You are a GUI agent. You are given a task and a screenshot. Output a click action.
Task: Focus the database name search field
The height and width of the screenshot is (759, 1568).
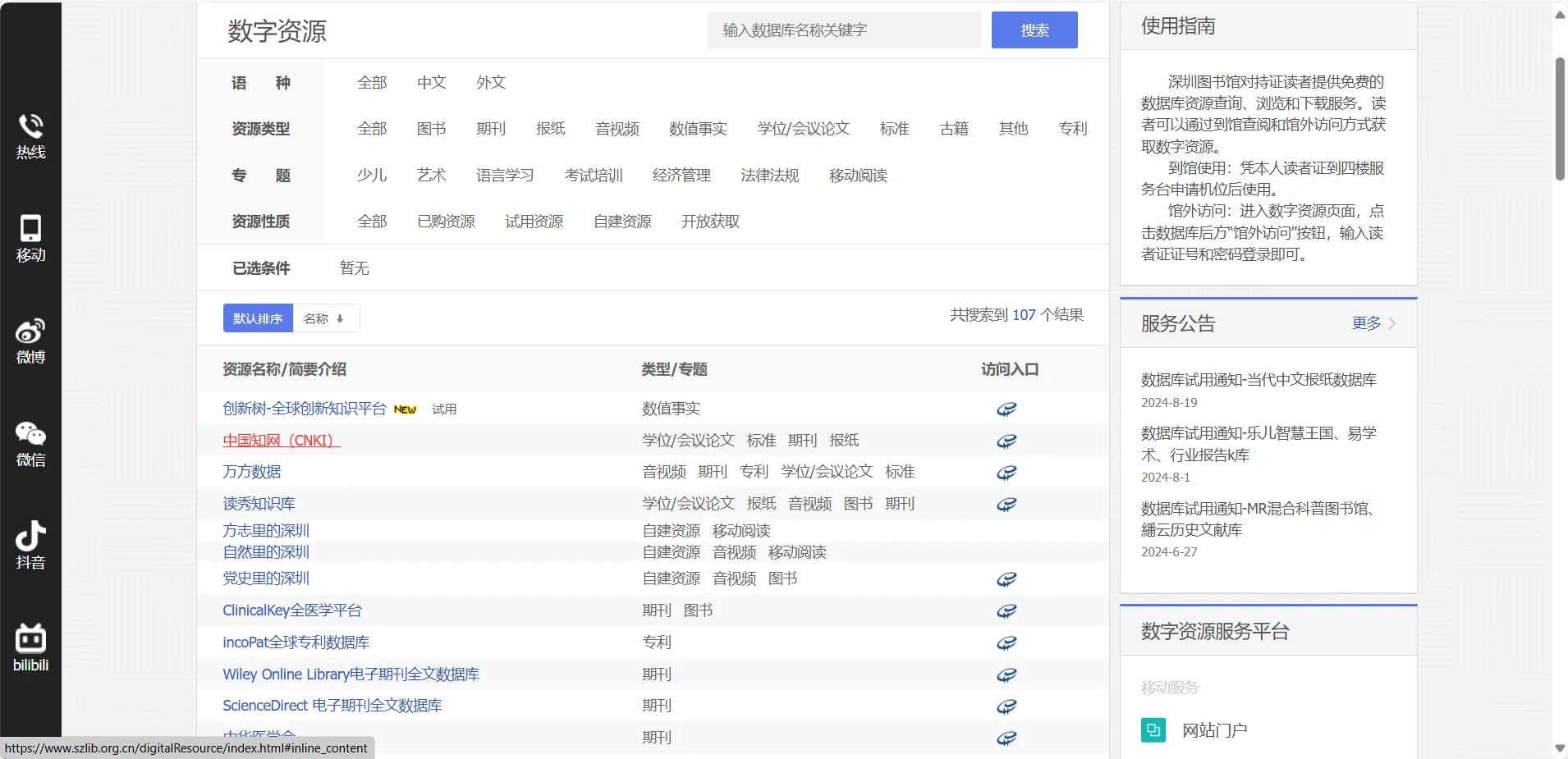845,30
